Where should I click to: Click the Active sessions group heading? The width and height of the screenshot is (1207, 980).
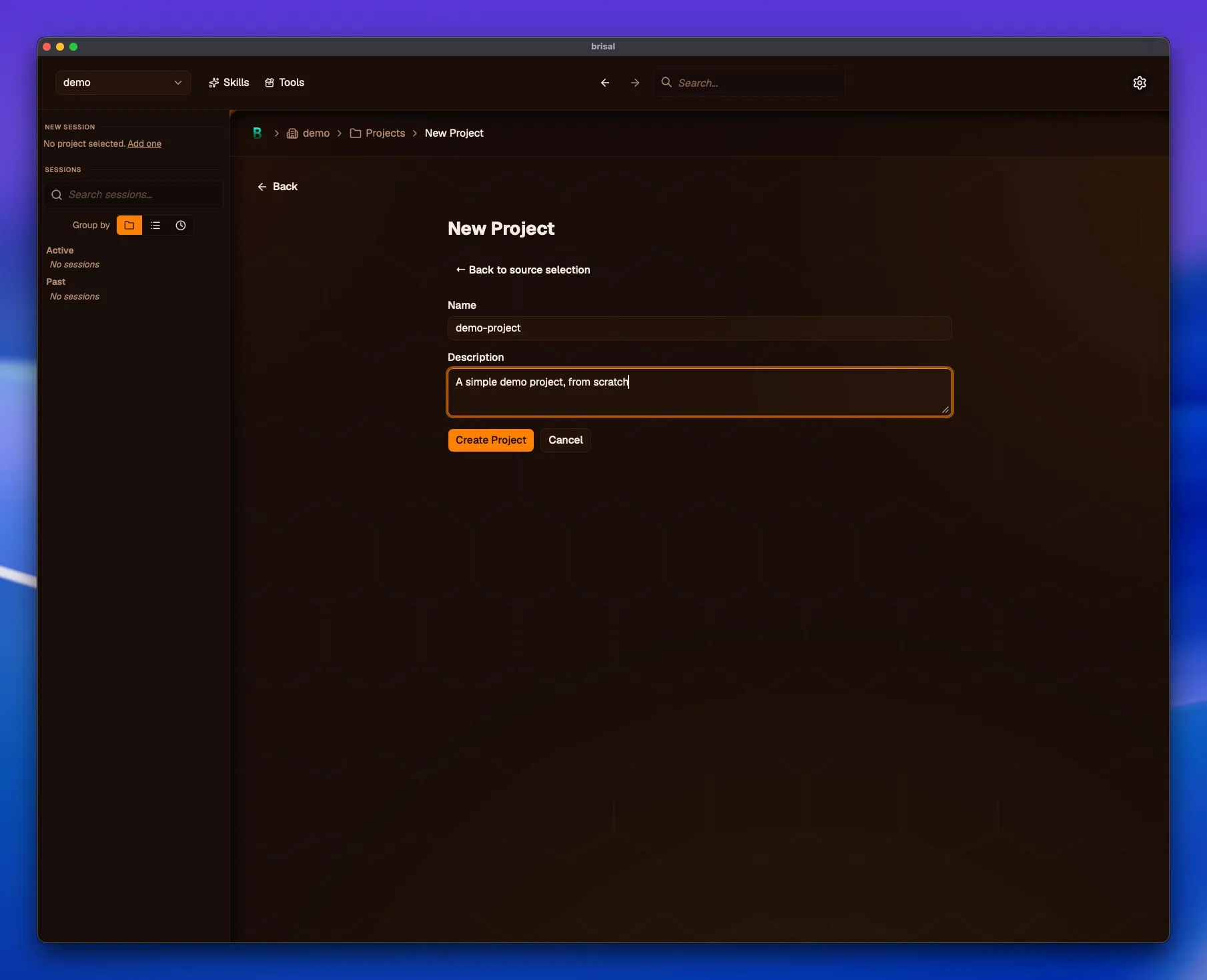click(60, 250)
